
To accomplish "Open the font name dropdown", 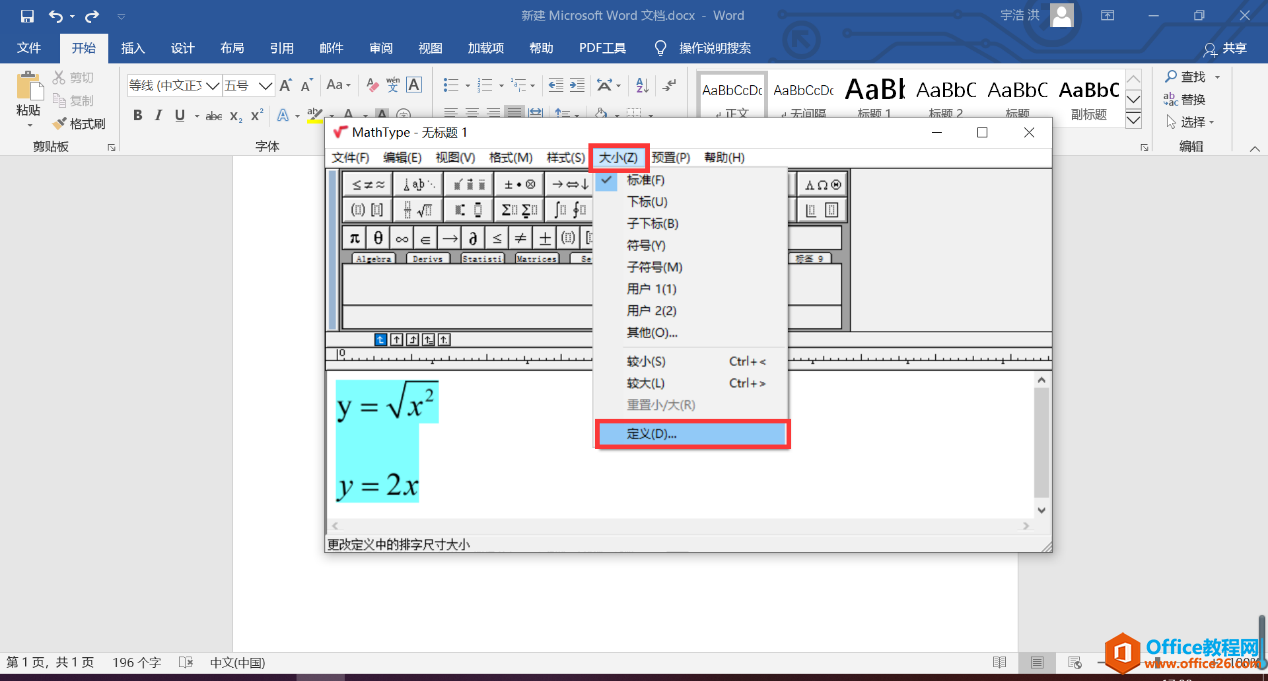I will tap(214, 85).
